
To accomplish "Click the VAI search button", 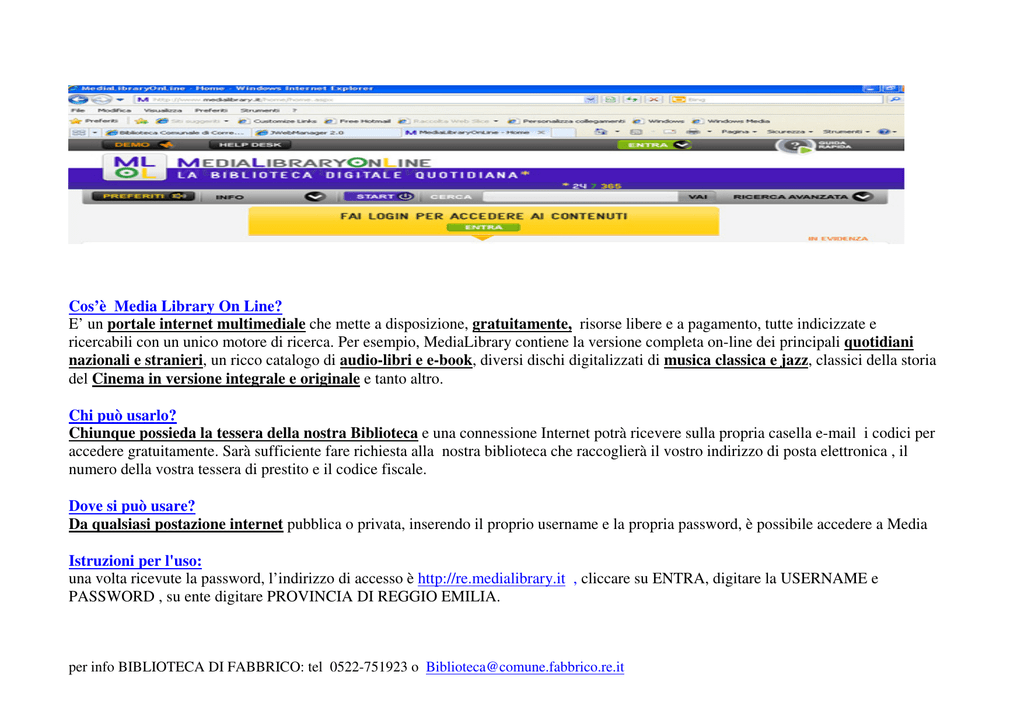I will 697,197.
